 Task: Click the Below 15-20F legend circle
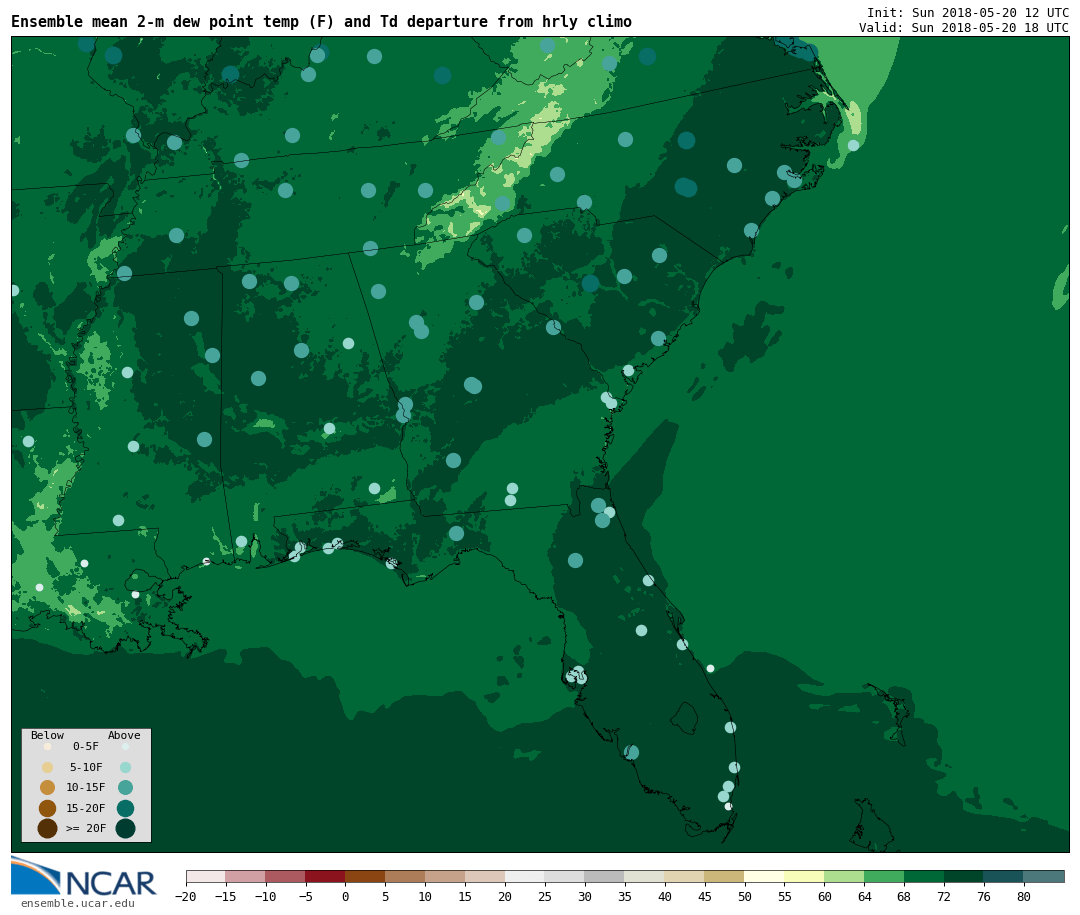pos(47,808)
